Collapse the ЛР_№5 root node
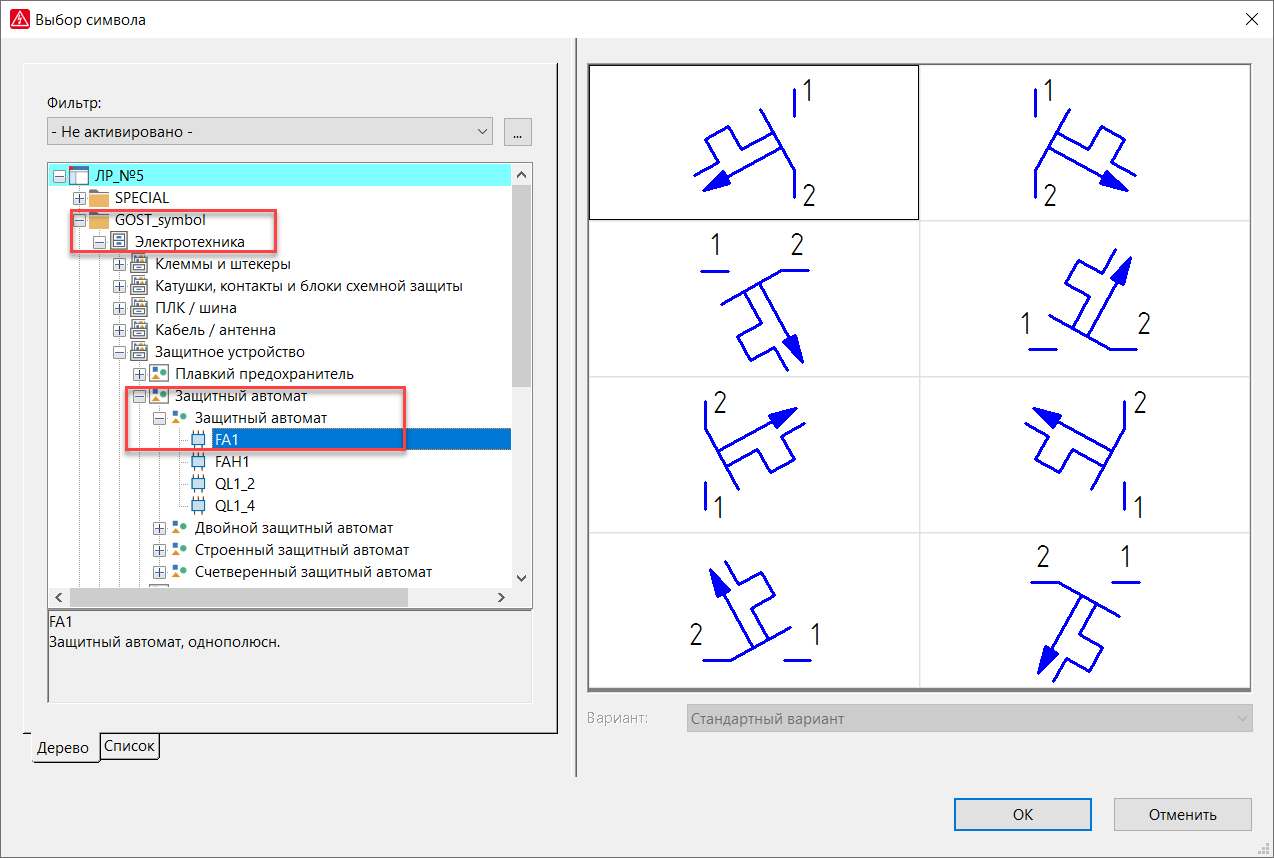 (59, 176)
